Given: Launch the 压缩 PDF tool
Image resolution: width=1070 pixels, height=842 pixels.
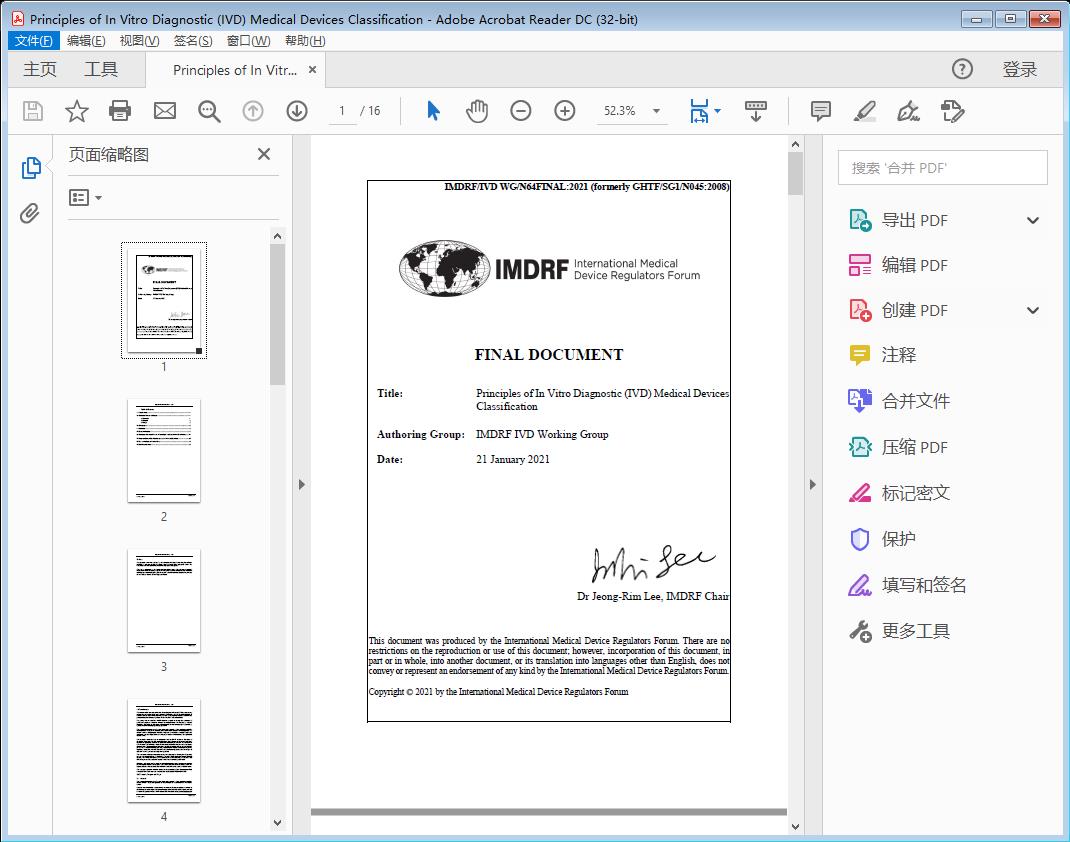Looking at the screenshot, I should coord(914,447).
